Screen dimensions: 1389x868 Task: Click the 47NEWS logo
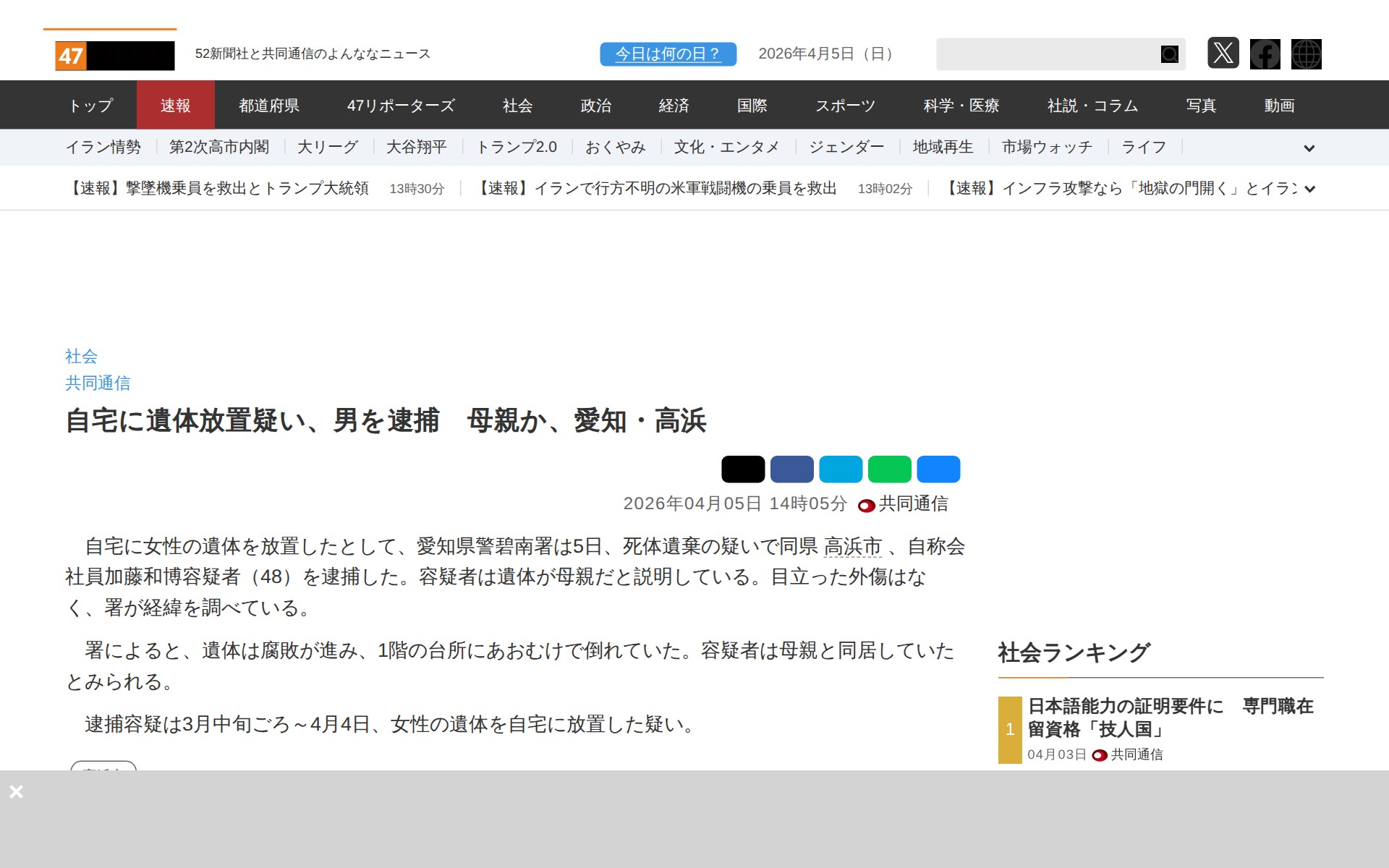(110, 54)
